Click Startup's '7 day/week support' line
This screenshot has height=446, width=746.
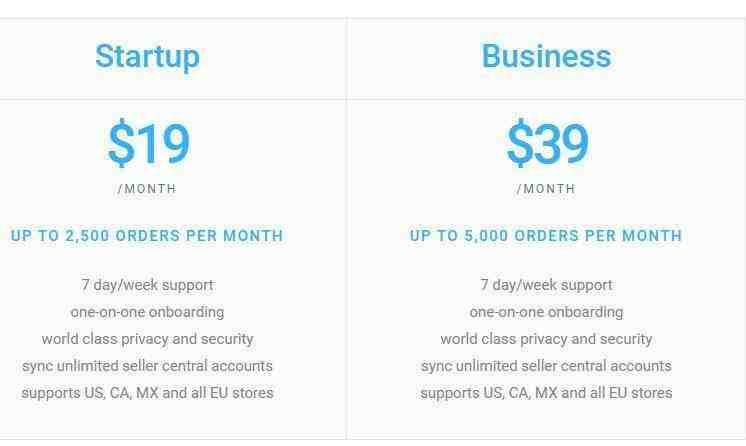click(147, 285)
